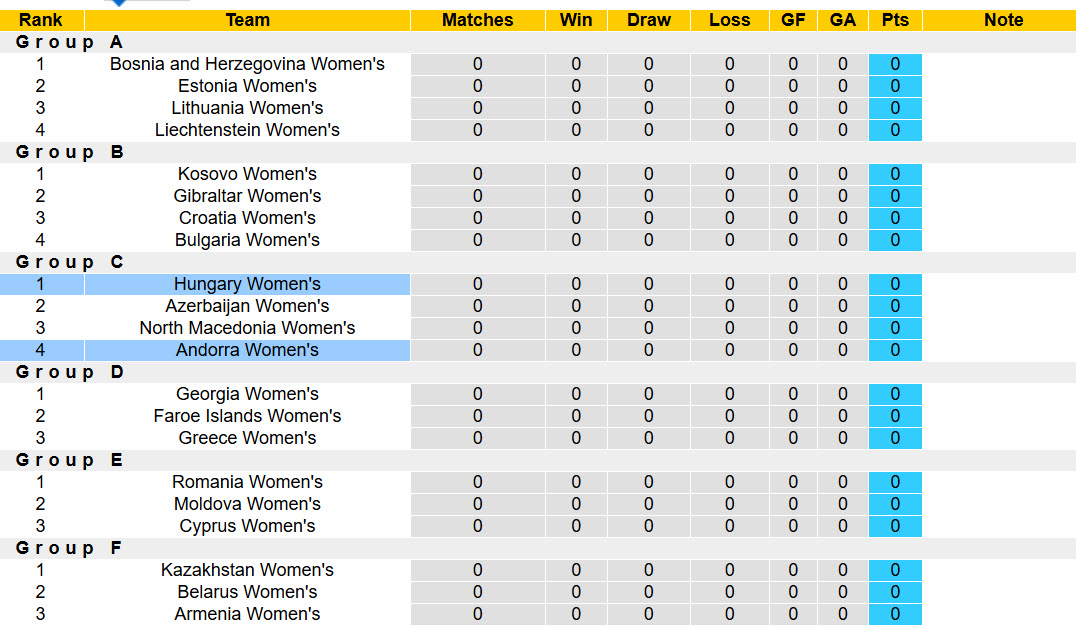This screenshot has width=1076, height=627.
Task: Click the Note column header
Action: click(x=1003, y=20)
